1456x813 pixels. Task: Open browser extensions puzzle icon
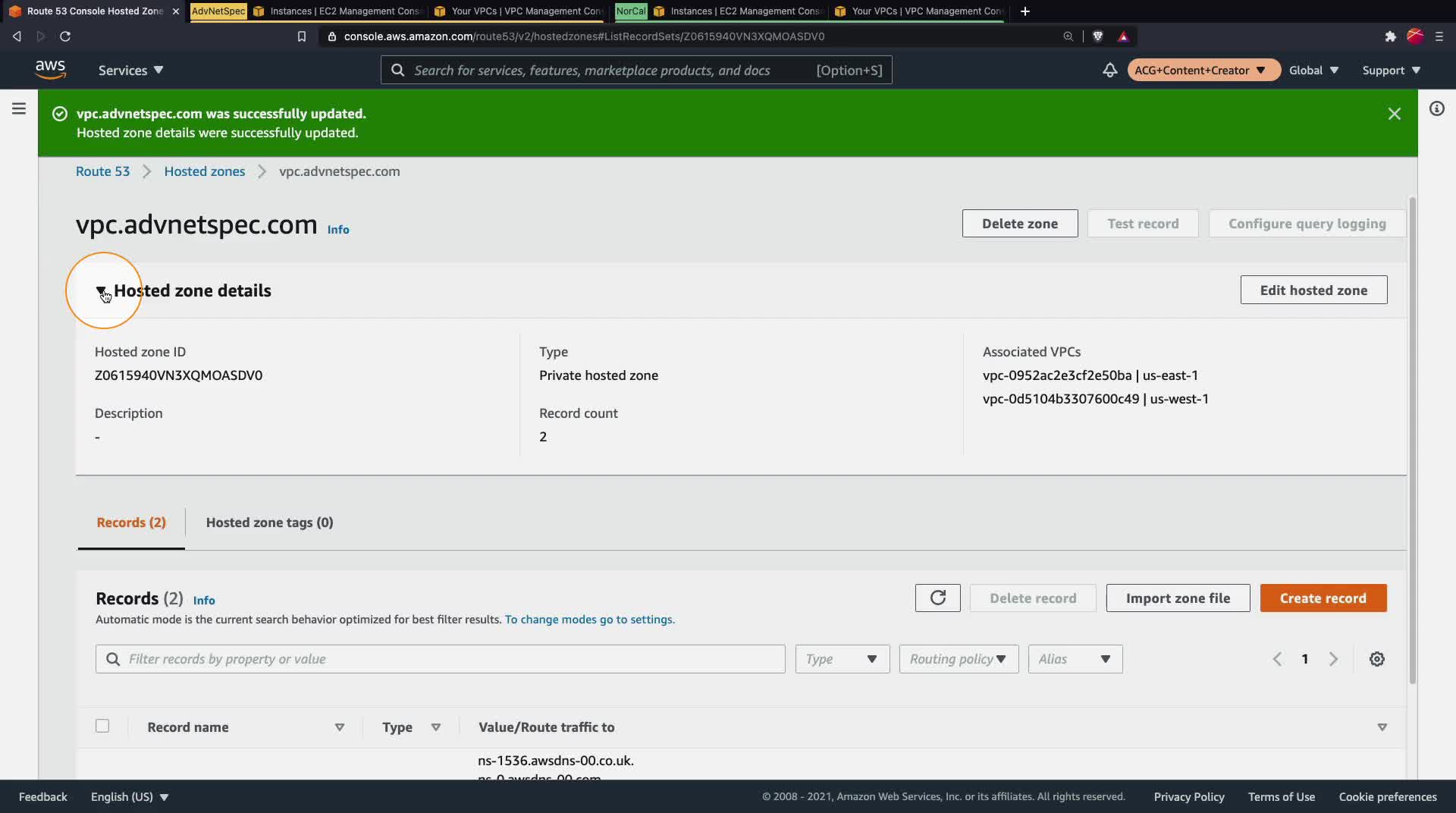pyautogui.click(x=1390, y=36)
